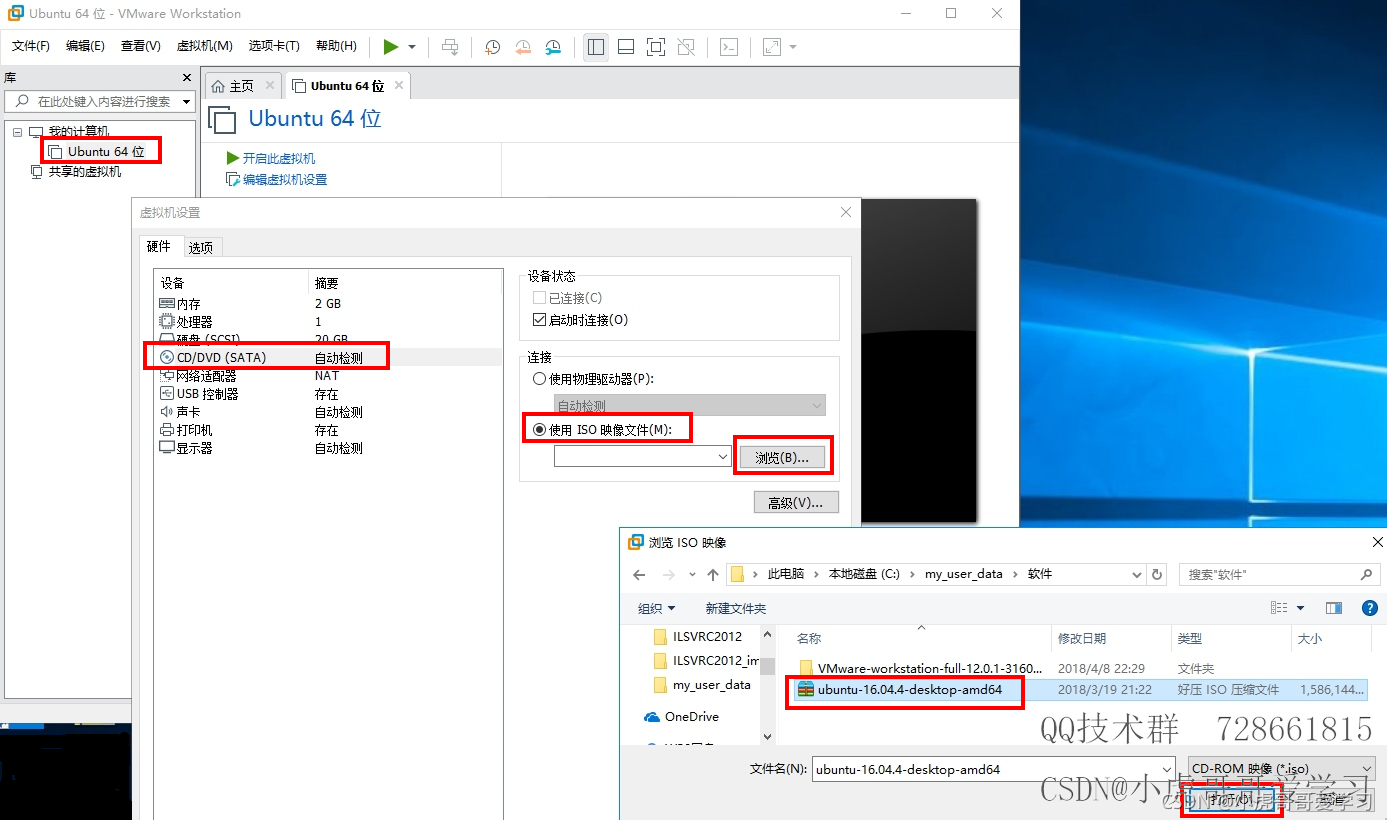1387x820 pixels.
Task: Click 新建文件夹 button
Action: [735, 608]
